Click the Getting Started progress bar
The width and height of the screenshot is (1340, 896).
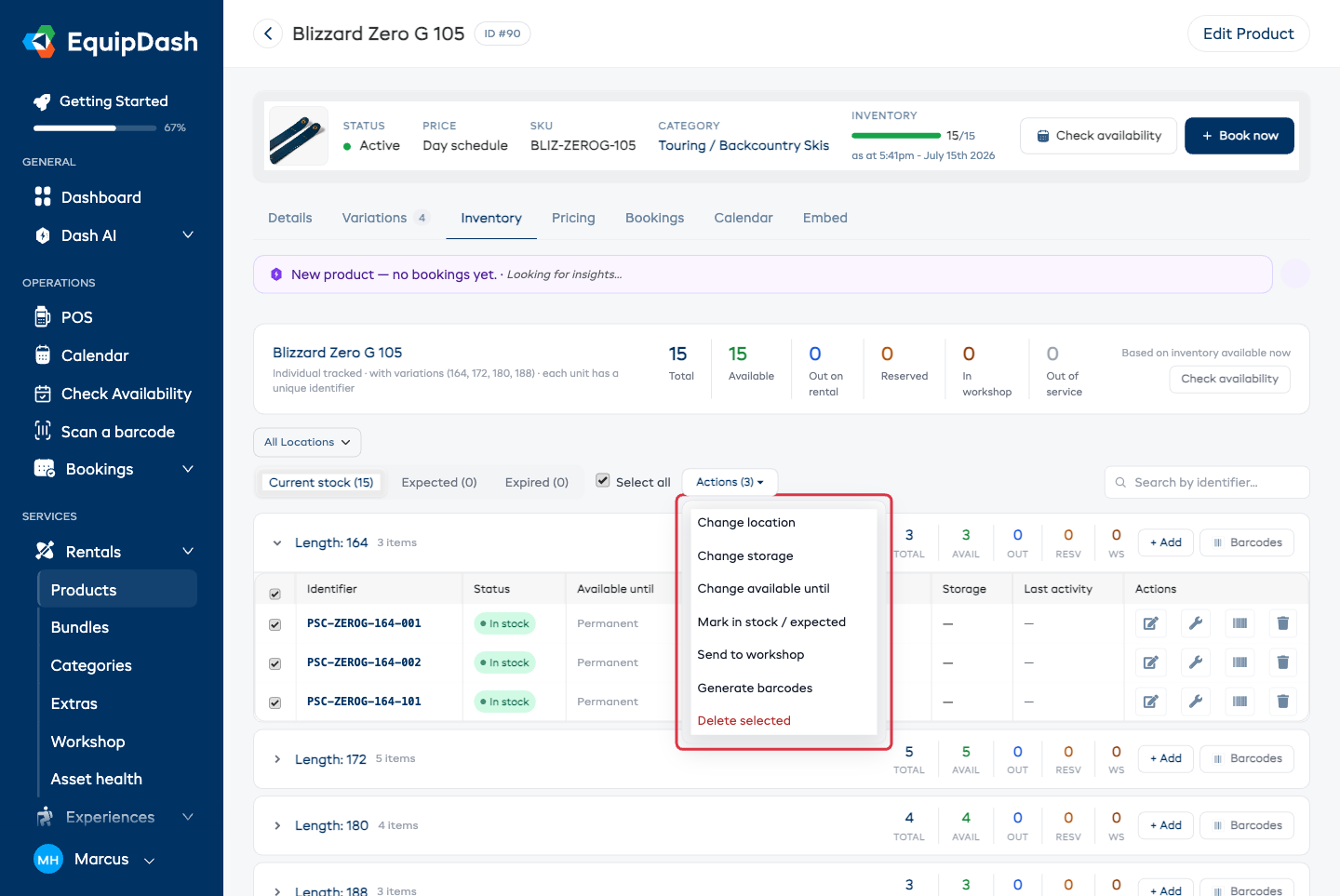pyautogui.click(x=95, y=127)
